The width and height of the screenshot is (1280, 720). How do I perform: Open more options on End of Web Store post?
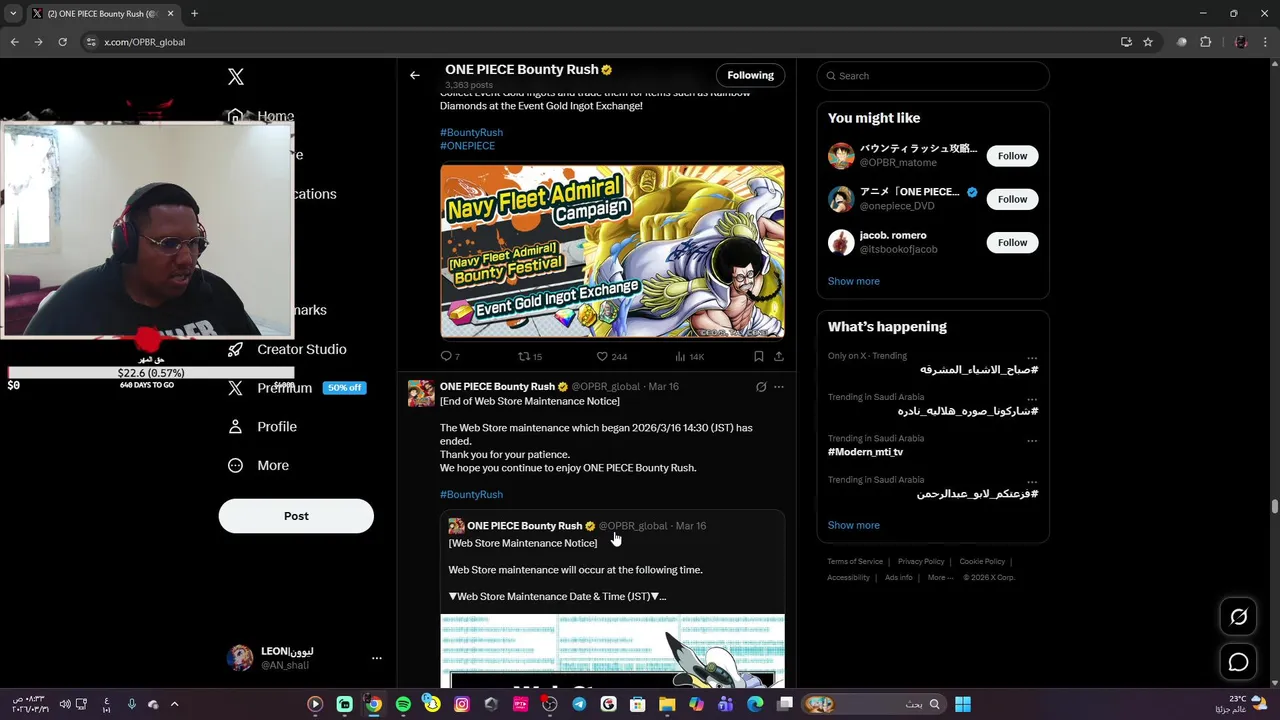(x=779, y=387)
